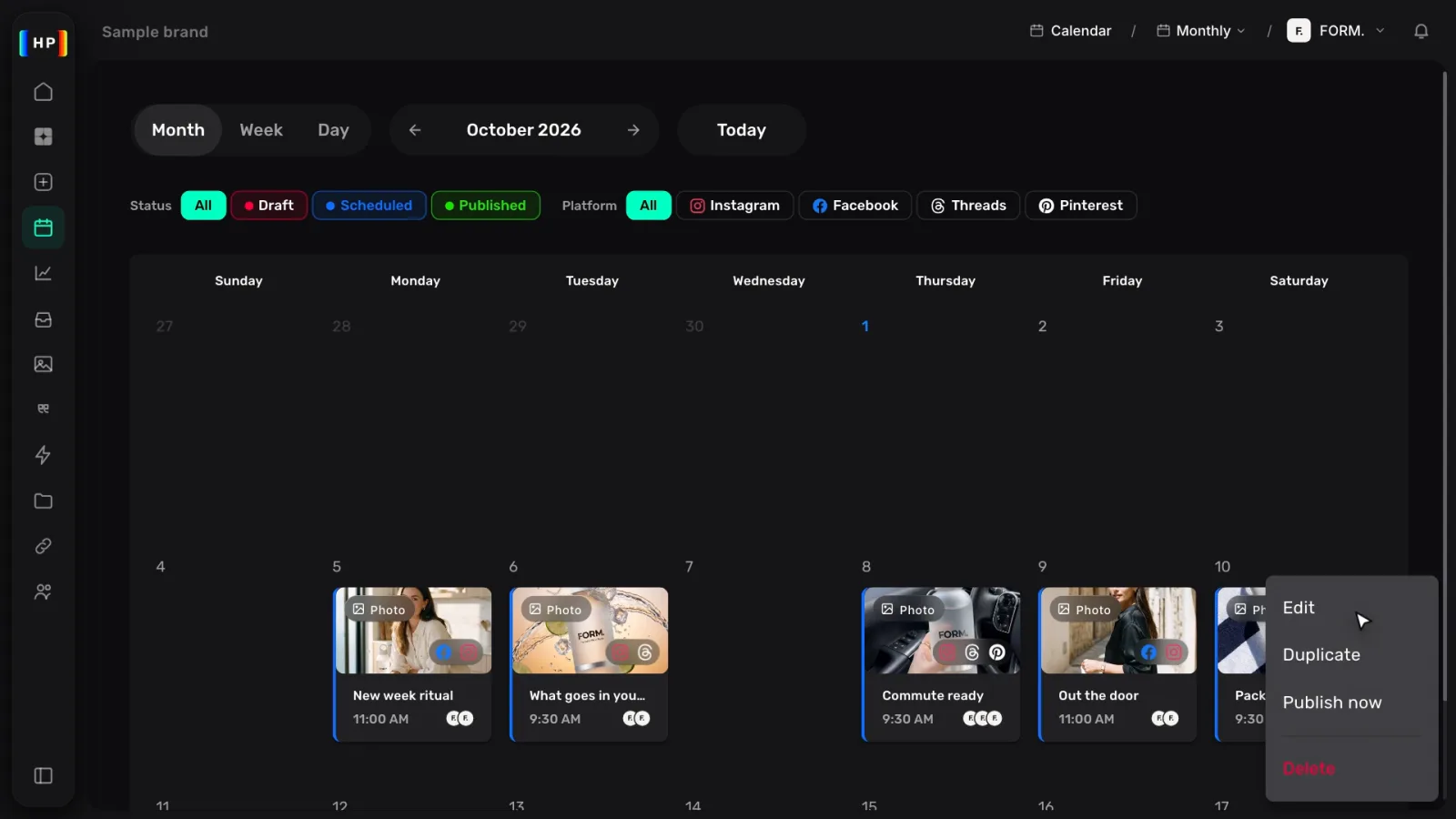
Task: Open the inbox icon in sidebar
Action: [x=43, y=319]
